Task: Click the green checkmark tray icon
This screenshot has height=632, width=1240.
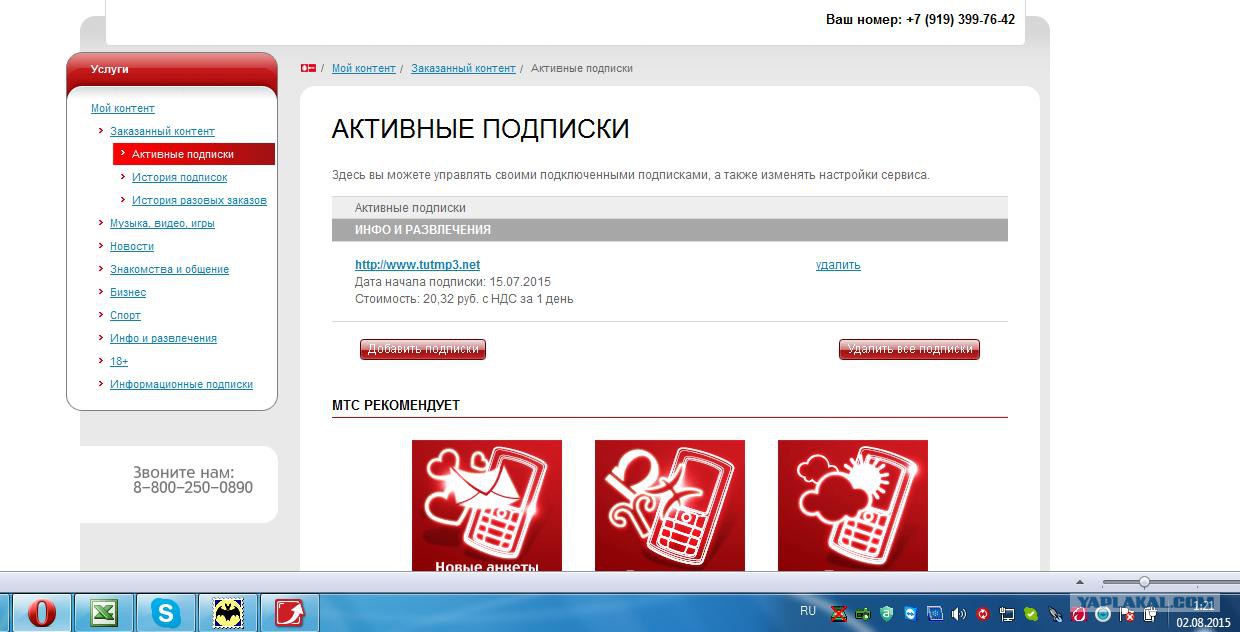Action: [x=1030, y=614]
